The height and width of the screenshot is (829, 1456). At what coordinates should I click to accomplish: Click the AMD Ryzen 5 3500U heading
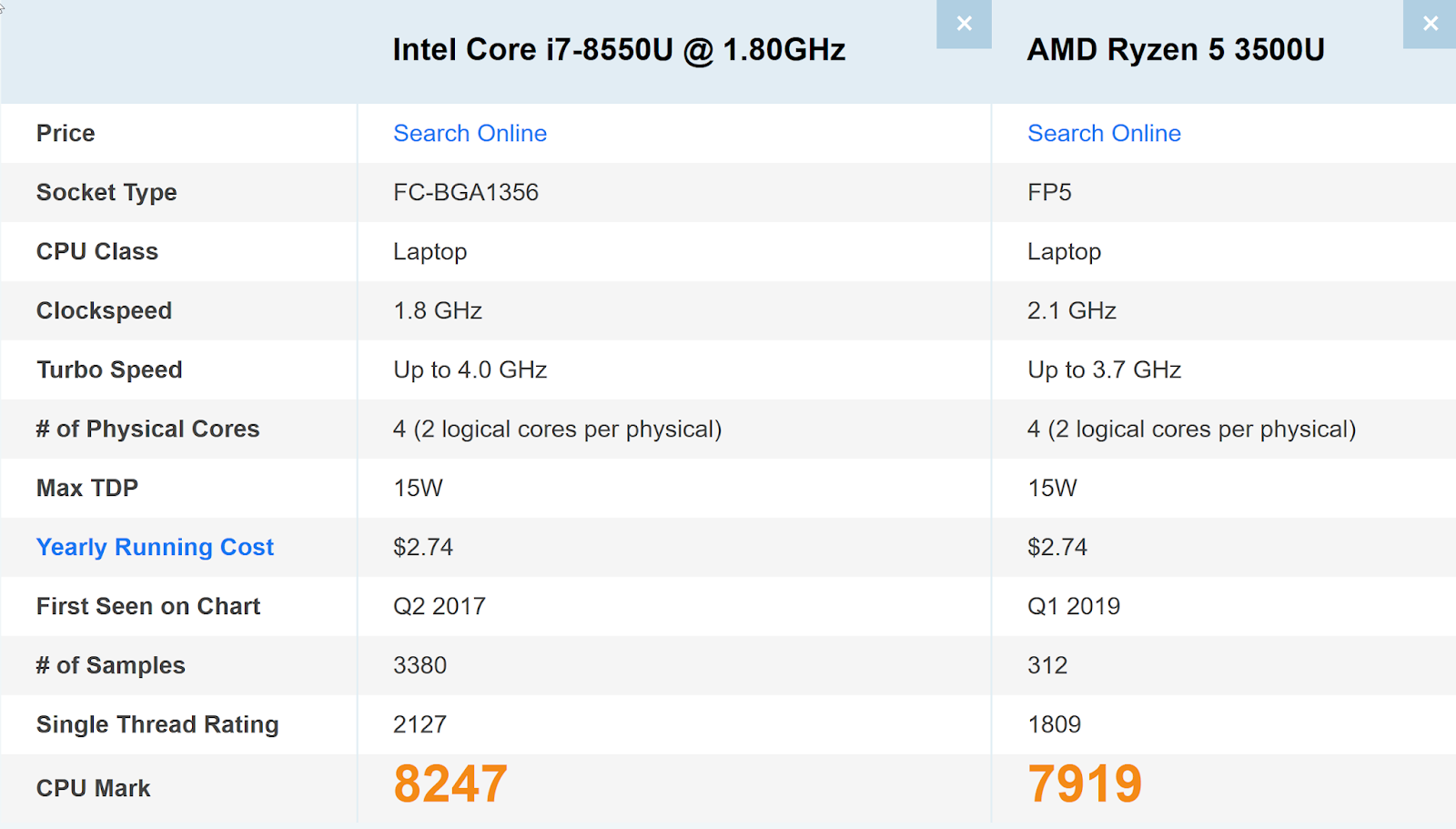coord(1176,50)
